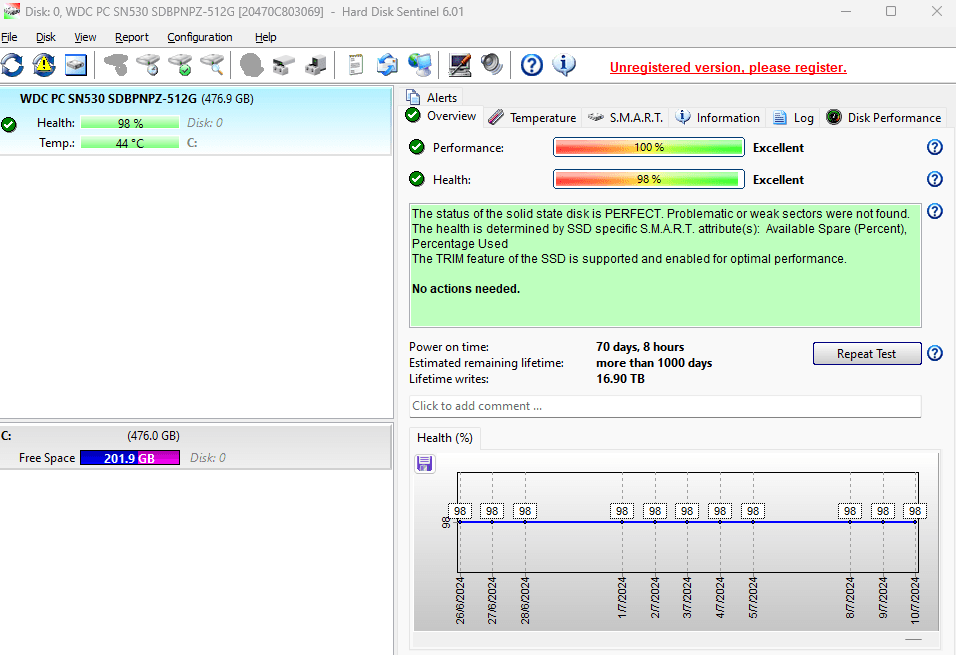This screenshot has width=956, height=655.
Task: Click the globe network toolbar icon
Action: pyautogui.click(x=421, y=66)
